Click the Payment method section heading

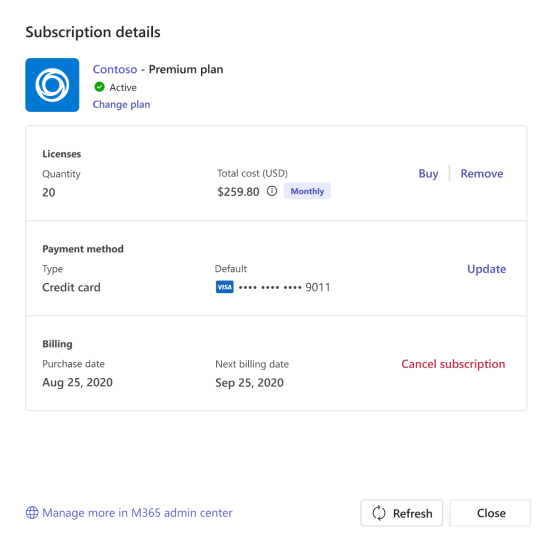pyautogui.click(x=83, y=249)
